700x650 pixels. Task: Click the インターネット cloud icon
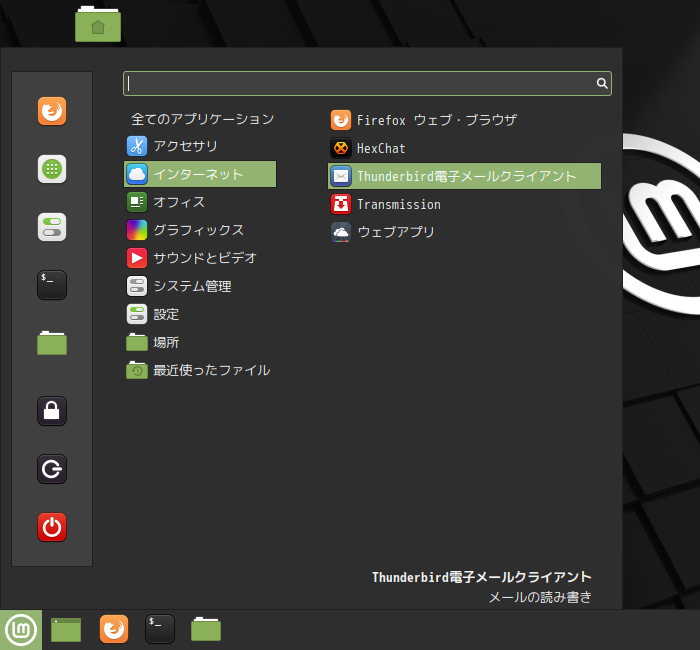click(x=137, y=174)
